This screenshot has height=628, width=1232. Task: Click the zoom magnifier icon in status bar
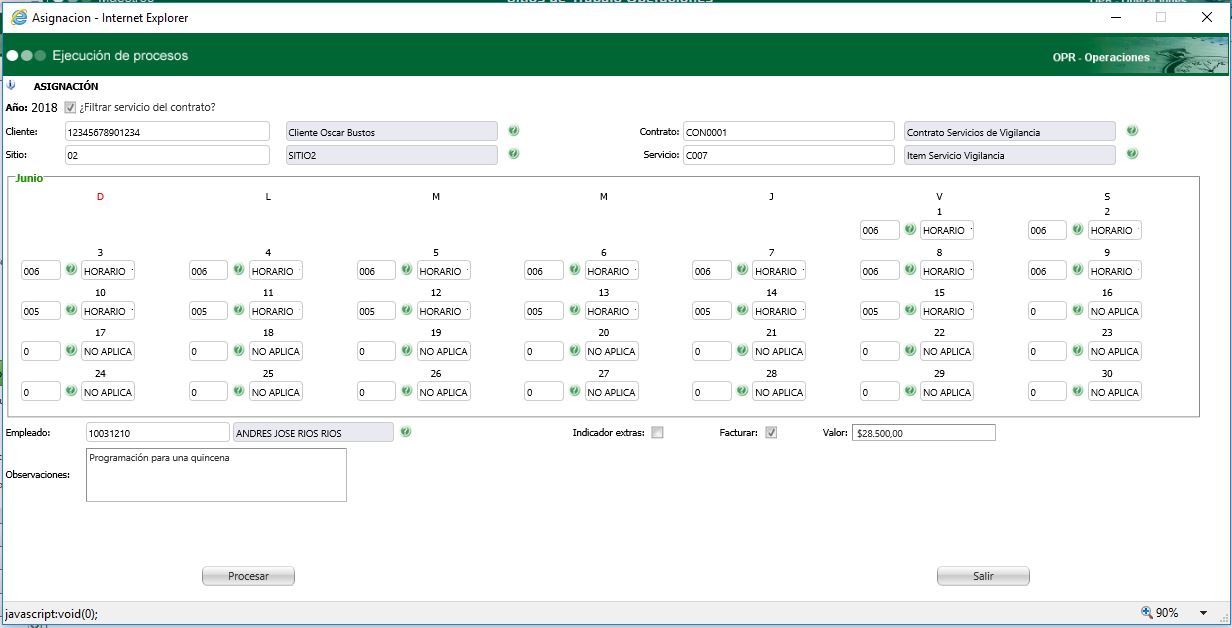(1146, 613)
